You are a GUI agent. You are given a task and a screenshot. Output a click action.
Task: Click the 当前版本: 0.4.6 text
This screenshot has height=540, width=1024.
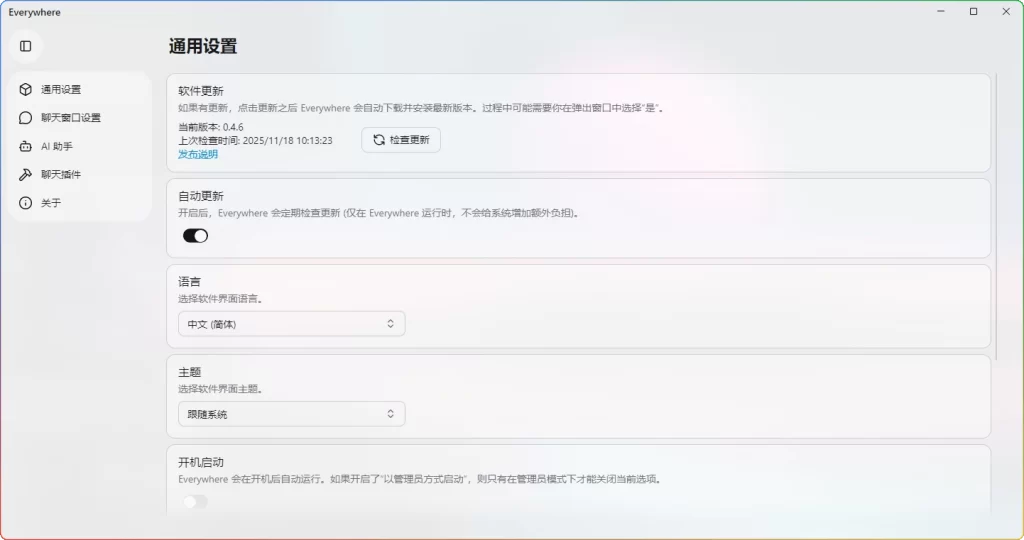coord(211,127)
